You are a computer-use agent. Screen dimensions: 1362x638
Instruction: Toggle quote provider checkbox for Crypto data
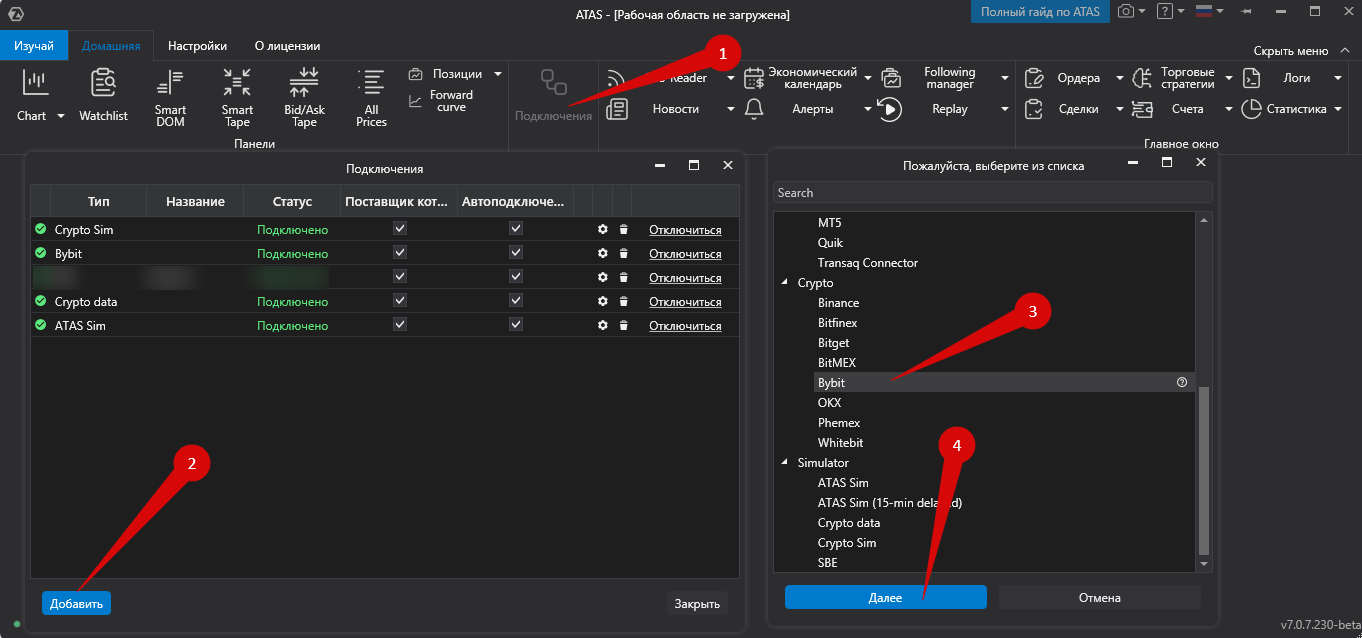[x=400, y=301]
